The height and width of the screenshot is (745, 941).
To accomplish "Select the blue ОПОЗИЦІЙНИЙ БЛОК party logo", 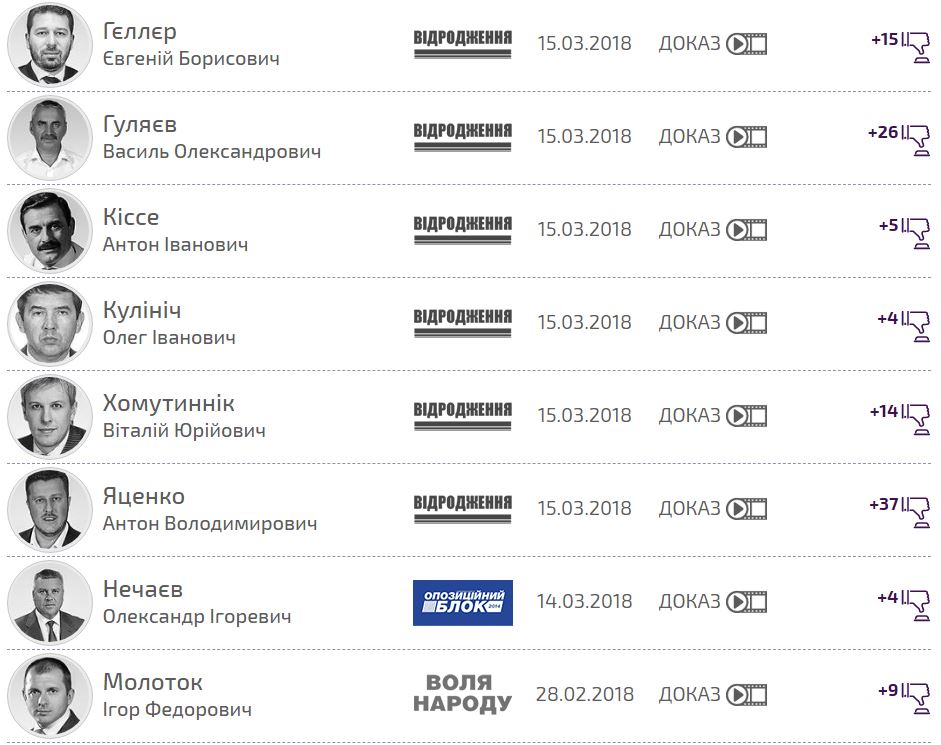I will pos(465,600).
